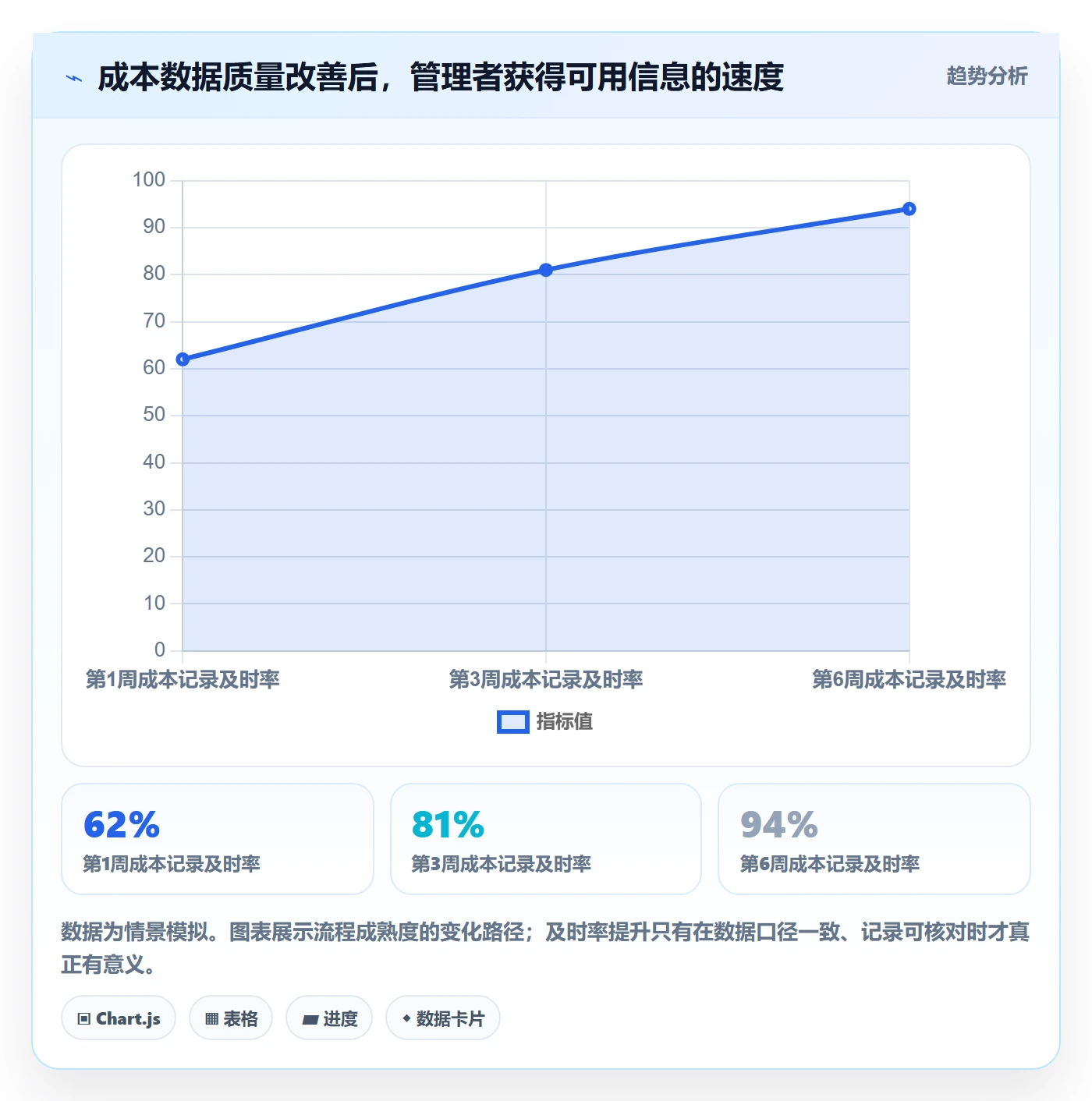Click the x-axis label 第3周成本记录及时率
This screenshot has width=1092, height=1101.
(x=546, y=680)
